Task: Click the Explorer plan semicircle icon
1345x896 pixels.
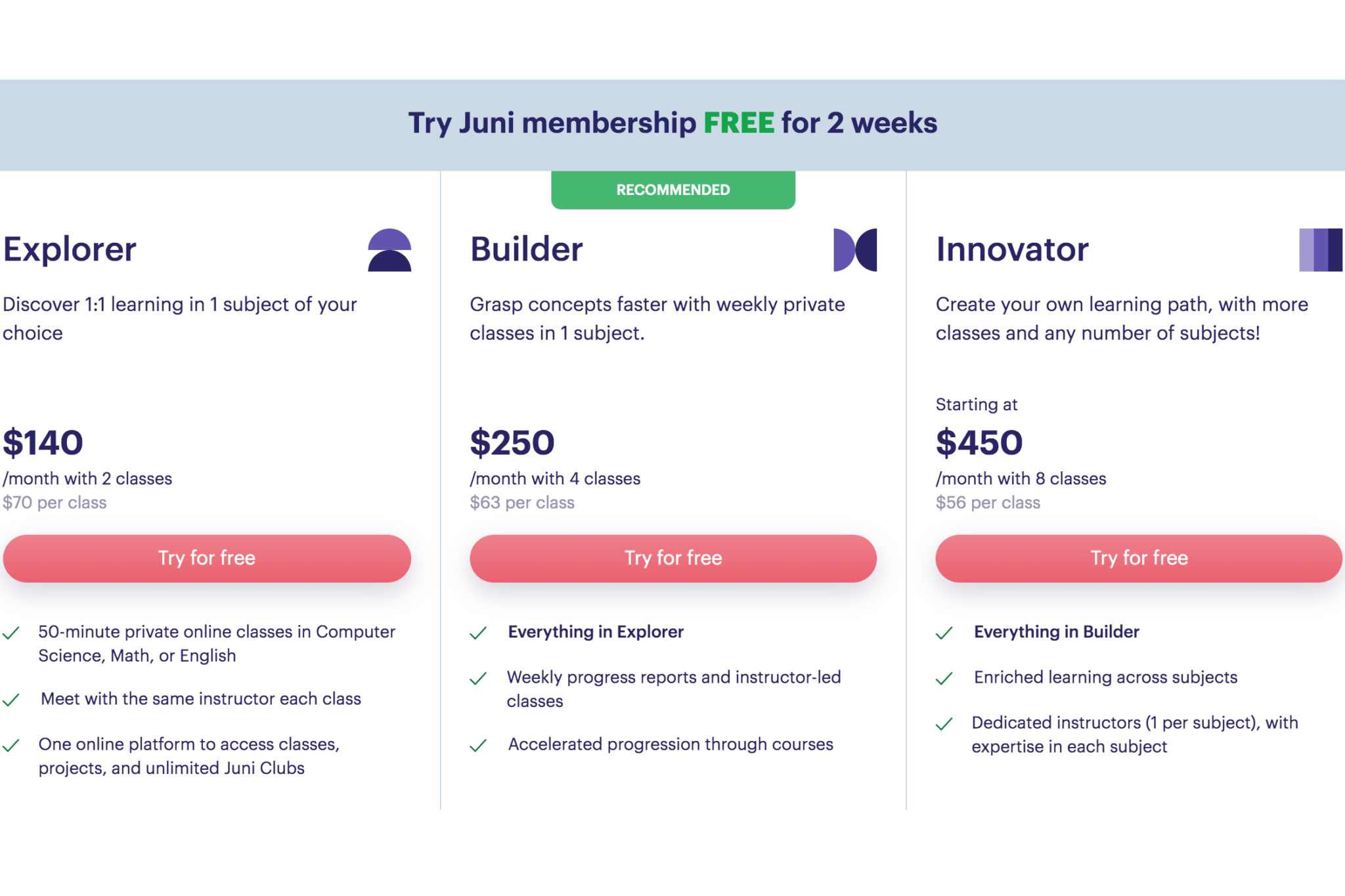Action: (x=390, y=251)
